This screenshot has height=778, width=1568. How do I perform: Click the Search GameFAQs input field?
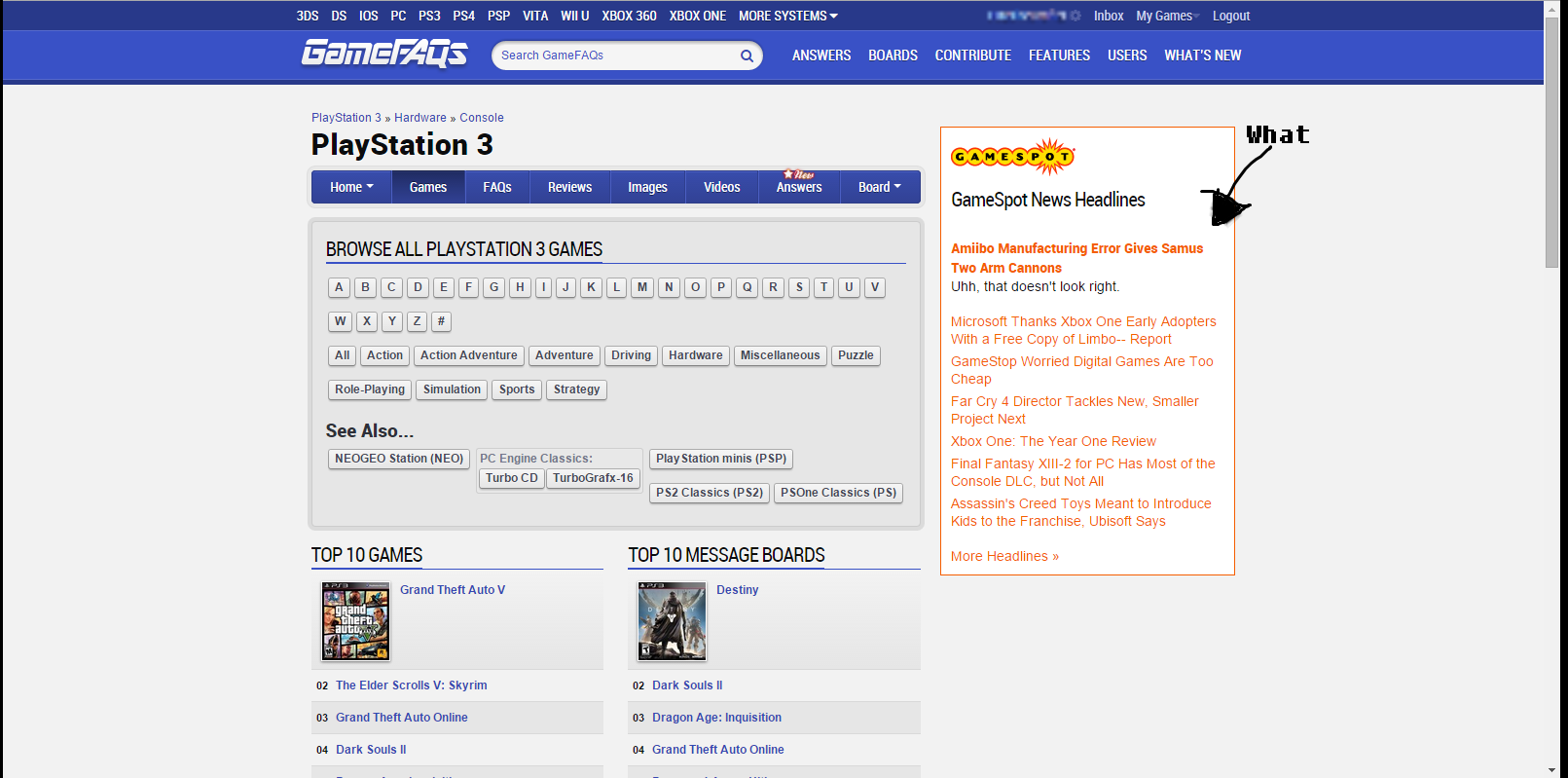[x=615, y=56]
